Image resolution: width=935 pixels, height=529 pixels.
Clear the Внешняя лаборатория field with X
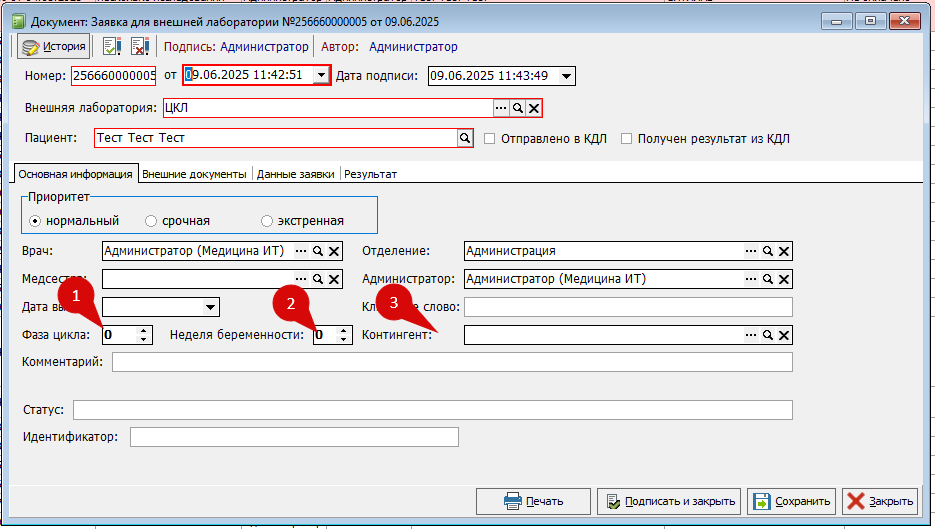pos(534,108)
